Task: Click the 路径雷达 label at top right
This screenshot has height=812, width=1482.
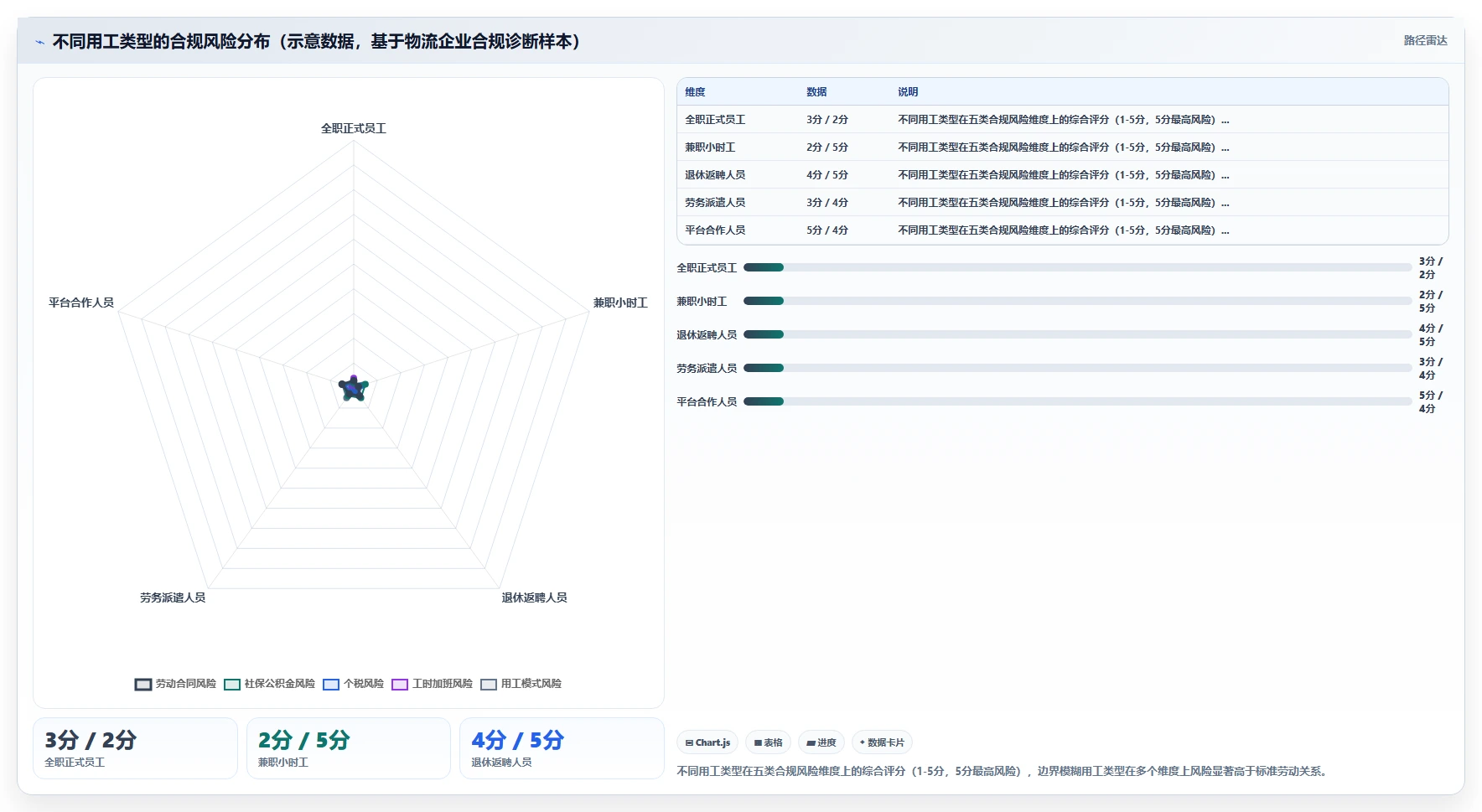Action: pos(1425,40)
